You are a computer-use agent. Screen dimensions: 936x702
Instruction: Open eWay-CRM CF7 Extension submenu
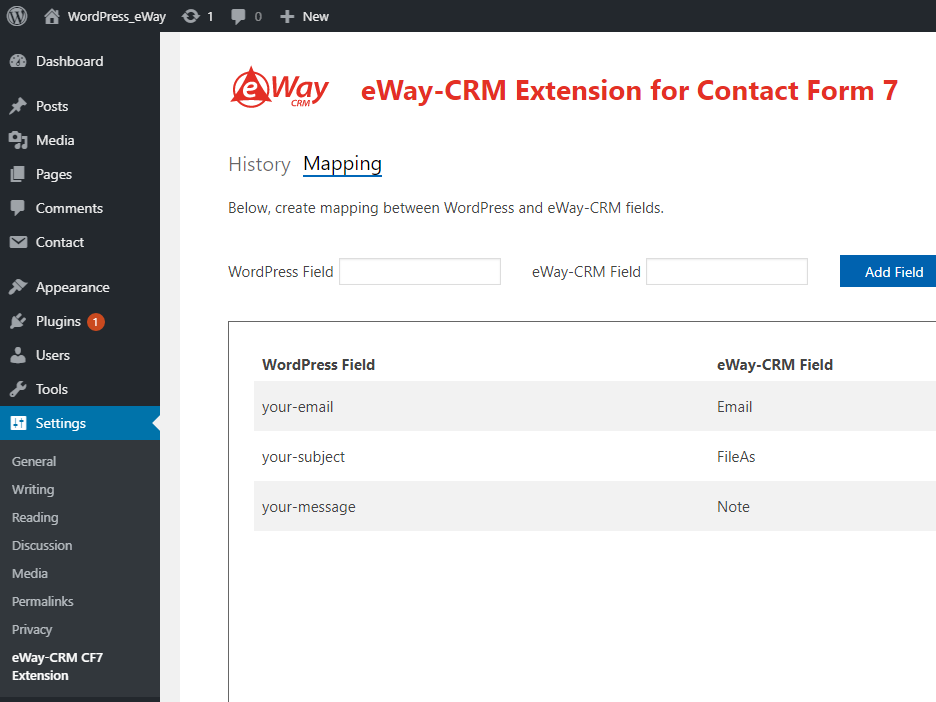(57, 666)
